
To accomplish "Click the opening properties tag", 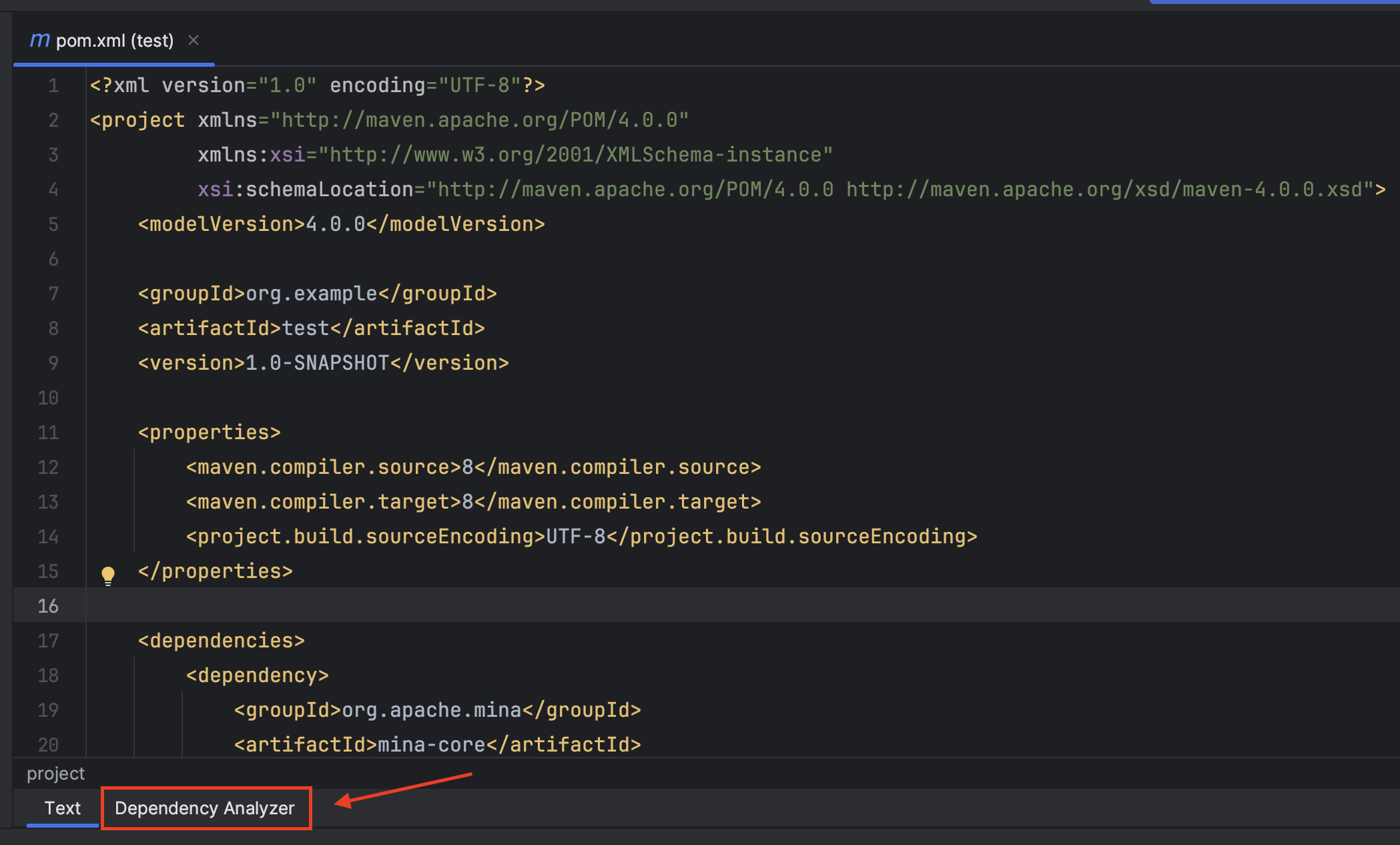I will point(209,433).
